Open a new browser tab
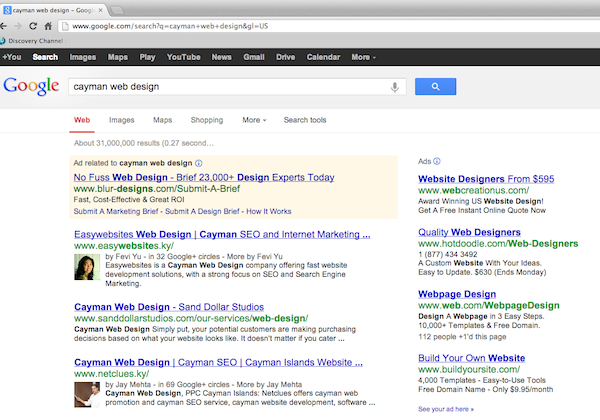600x420 pixels. coord(117,10)
